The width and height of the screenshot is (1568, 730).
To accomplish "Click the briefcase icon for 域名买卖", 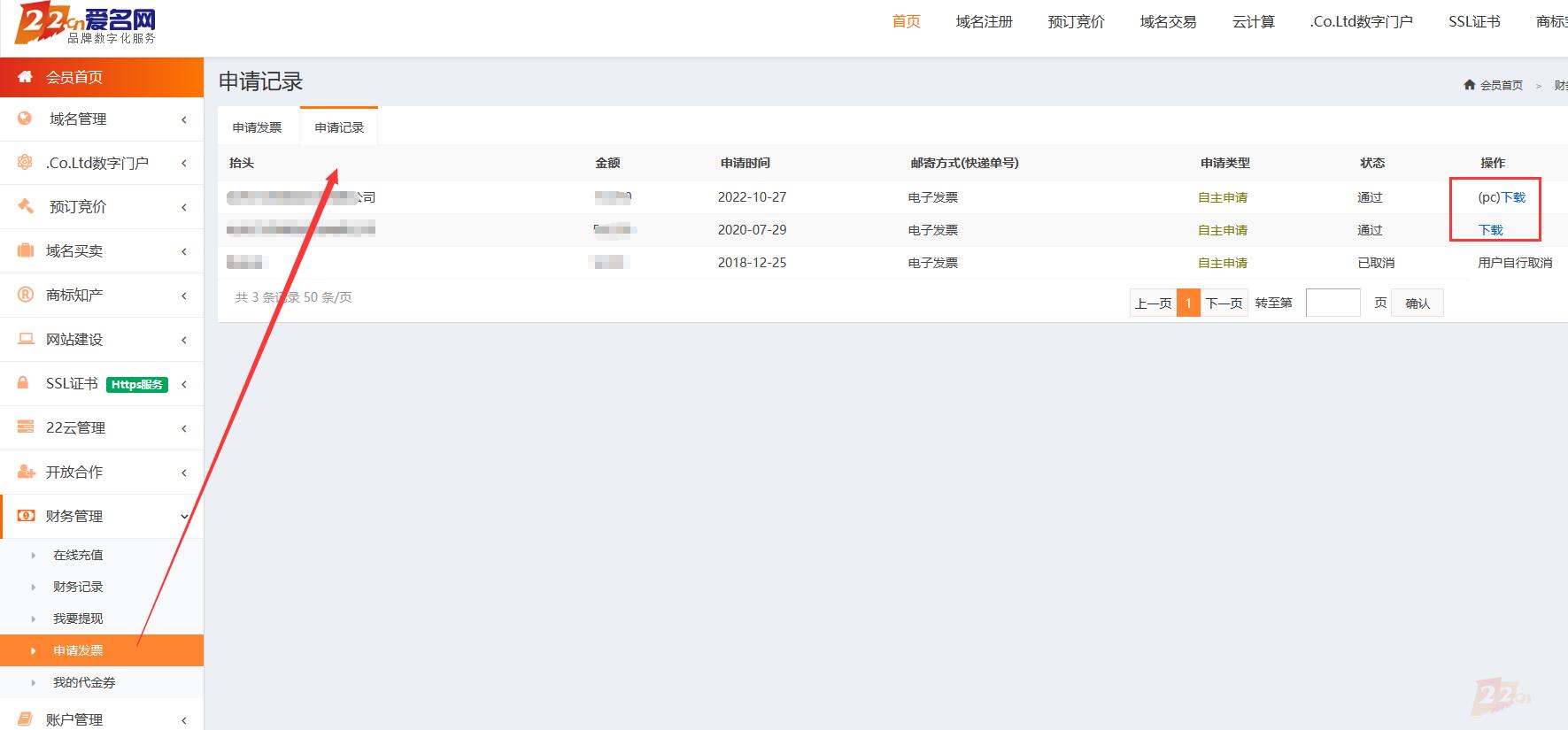I will coord(25,250).
